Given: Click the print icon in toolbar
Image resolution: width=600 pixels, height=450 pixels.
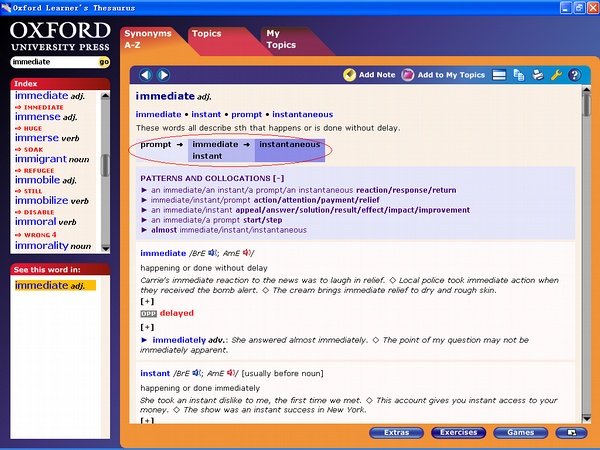Looking at the screenshot, I should [x=538, y=75].
